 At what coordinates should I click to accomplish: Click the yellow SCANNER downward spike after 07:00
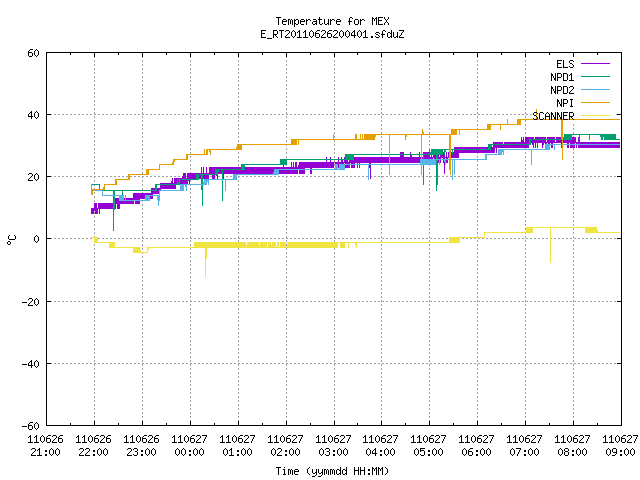pos(550,245)
